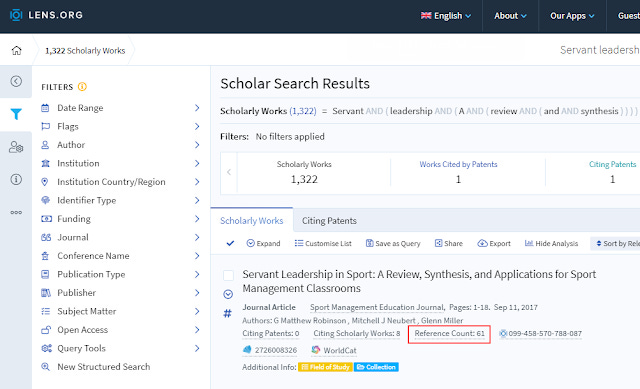Click the hash icon beside the article
The height and width of the screenshot is (389, 640).
coord(227,313)
